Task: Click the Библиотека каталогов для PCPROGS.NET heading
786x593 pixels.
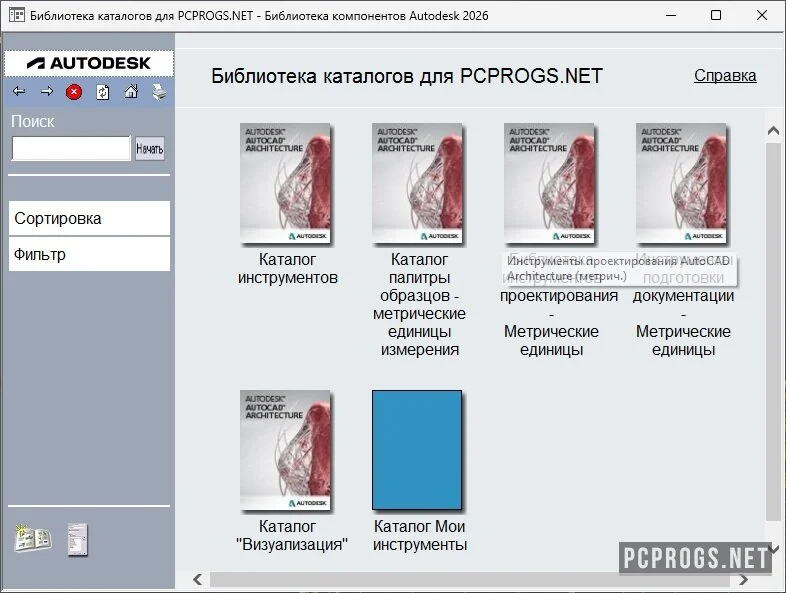Action: click(x=407, y=76)
